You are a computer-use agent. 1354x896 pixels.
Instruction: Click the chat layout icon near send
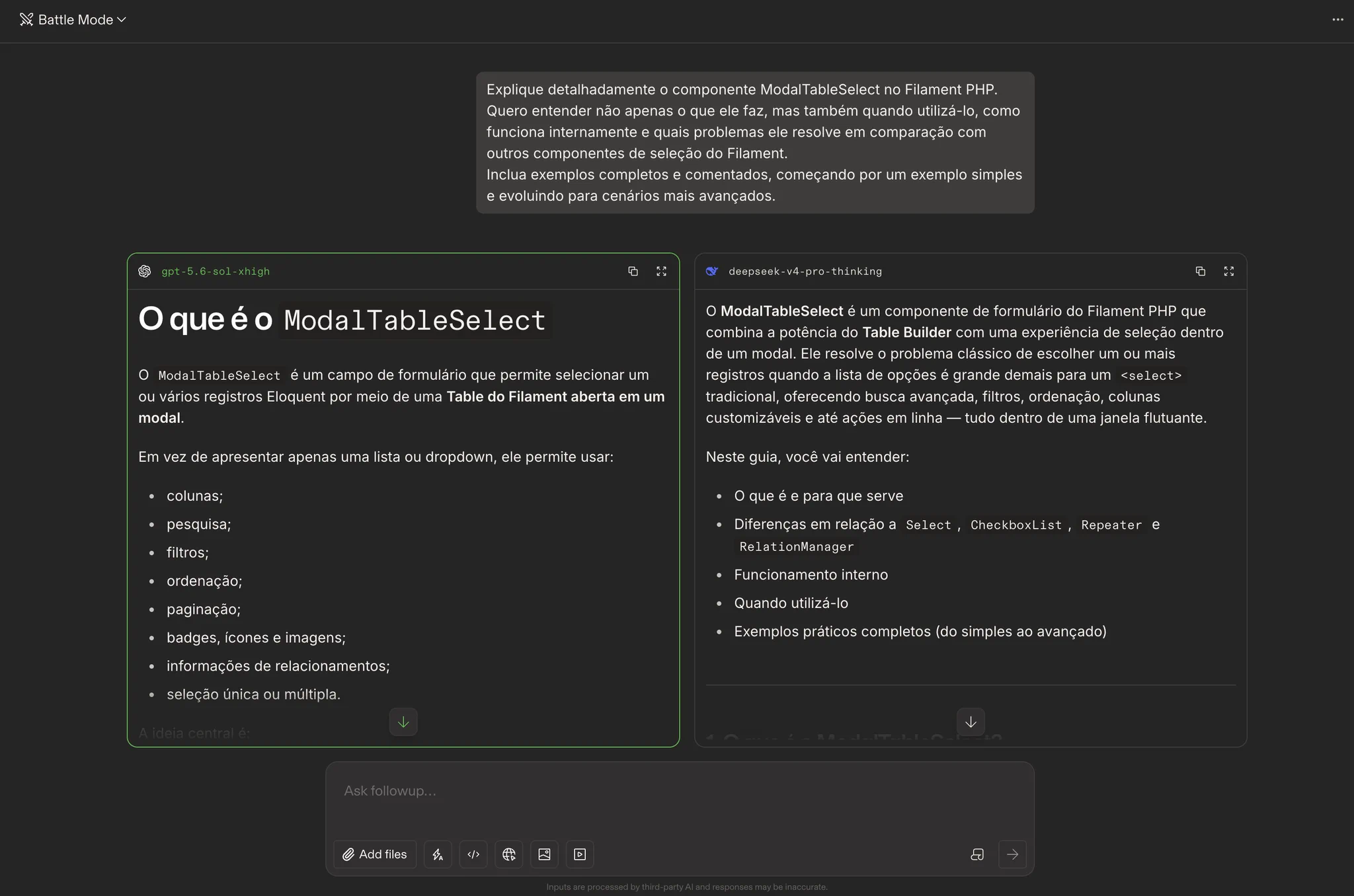click(977, 854)
